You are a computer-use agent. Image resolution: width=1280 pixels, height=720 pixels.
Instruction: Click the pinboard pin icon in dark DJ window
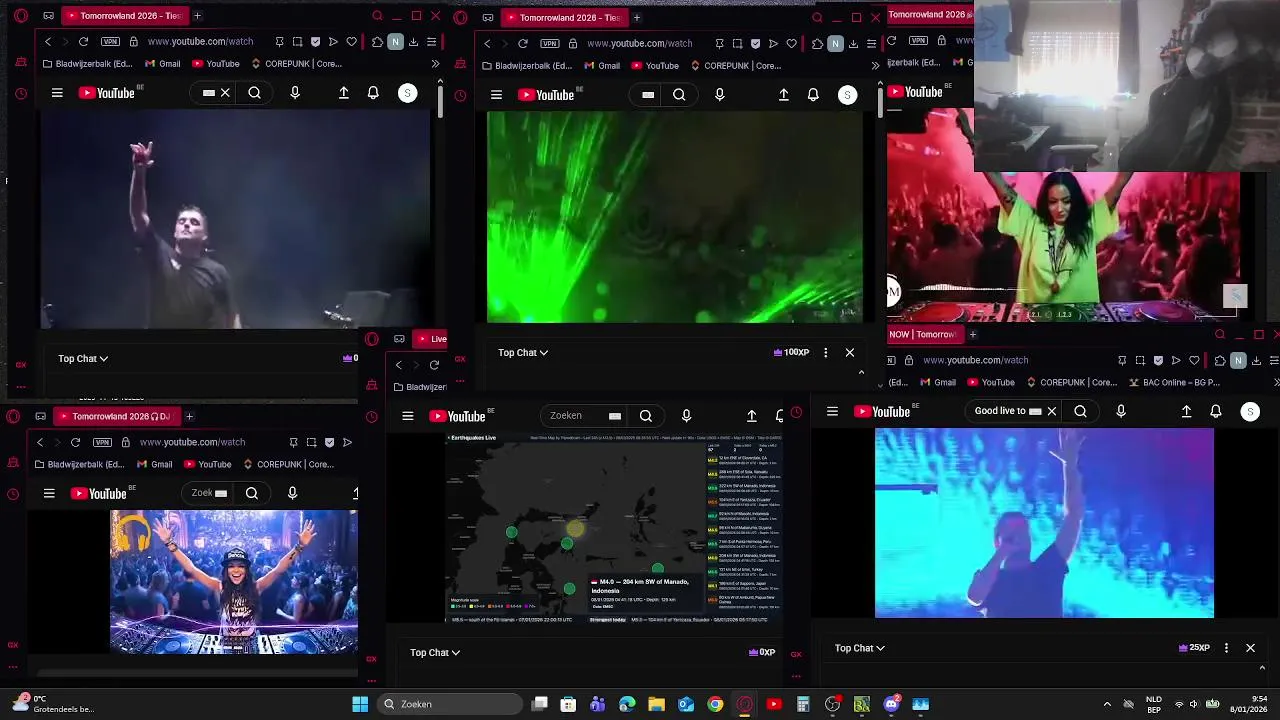pos(279,42)
